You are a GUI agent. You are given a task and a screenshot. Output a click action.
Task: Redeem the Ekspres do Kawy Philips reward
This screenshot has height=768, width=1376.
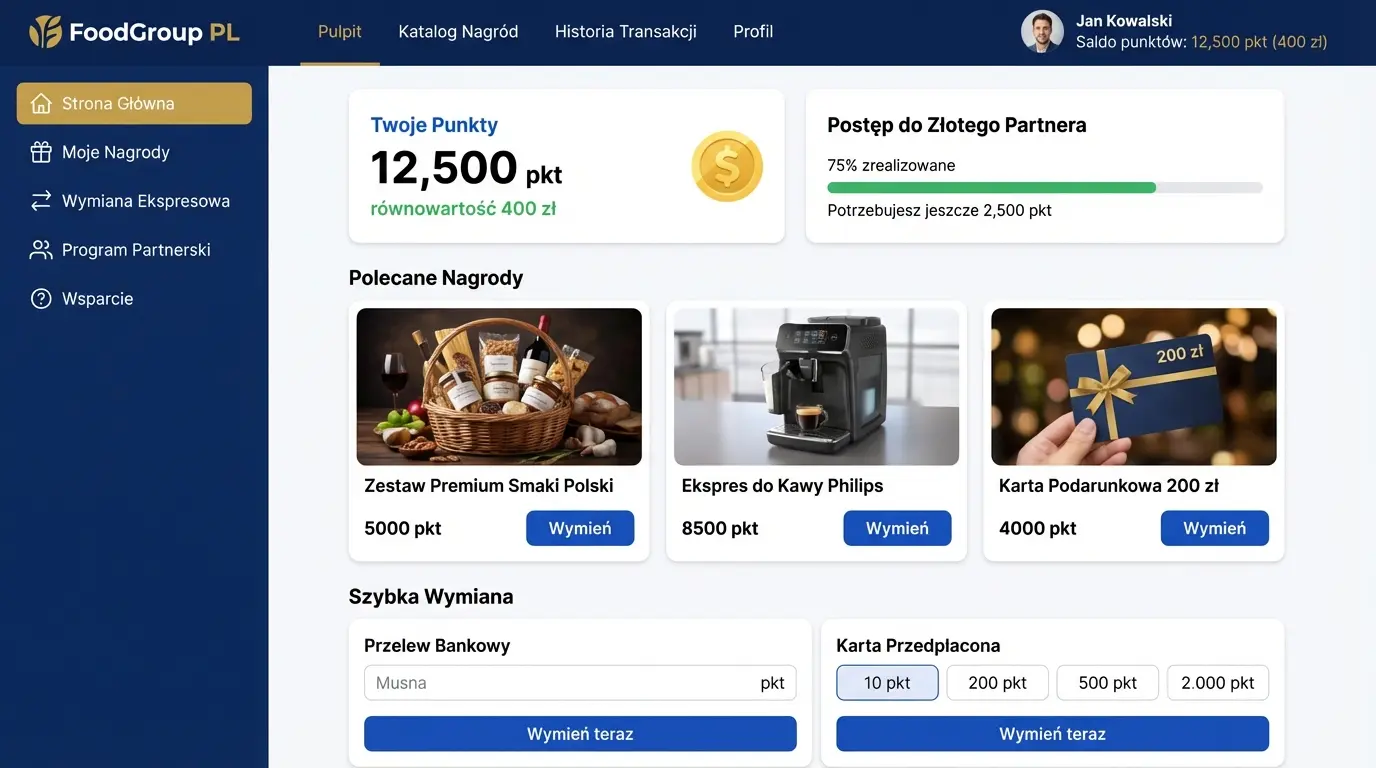tap(897, 528)
